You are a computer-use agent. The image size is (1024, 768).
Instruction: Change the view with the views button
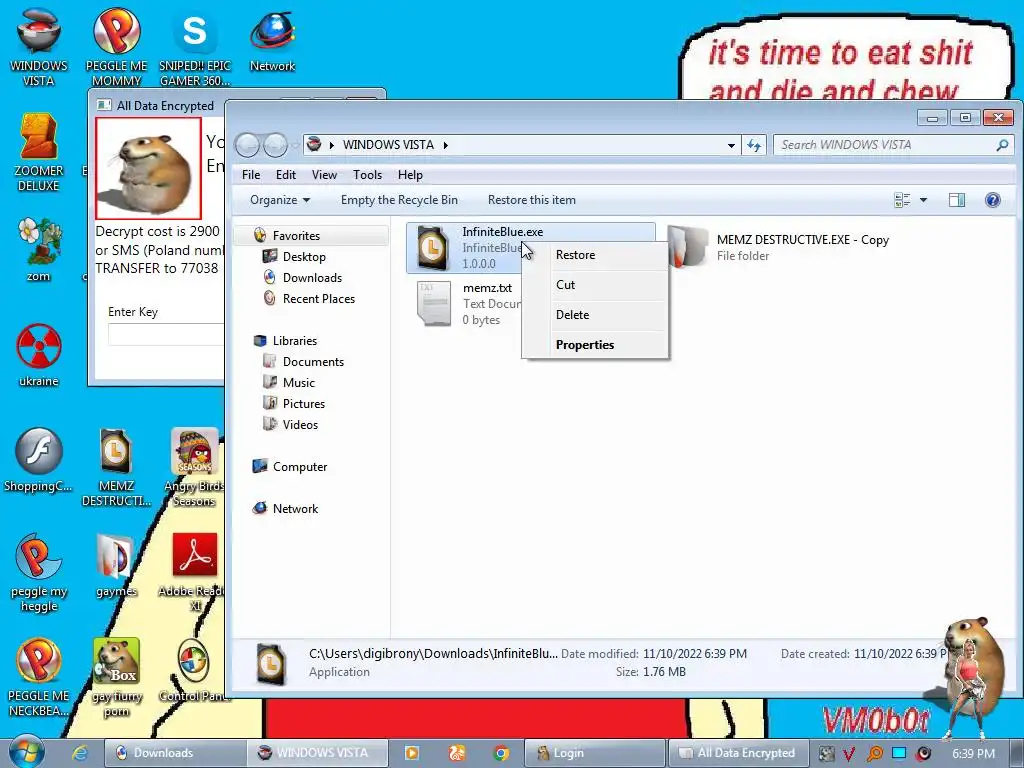[x=902, y=200]
